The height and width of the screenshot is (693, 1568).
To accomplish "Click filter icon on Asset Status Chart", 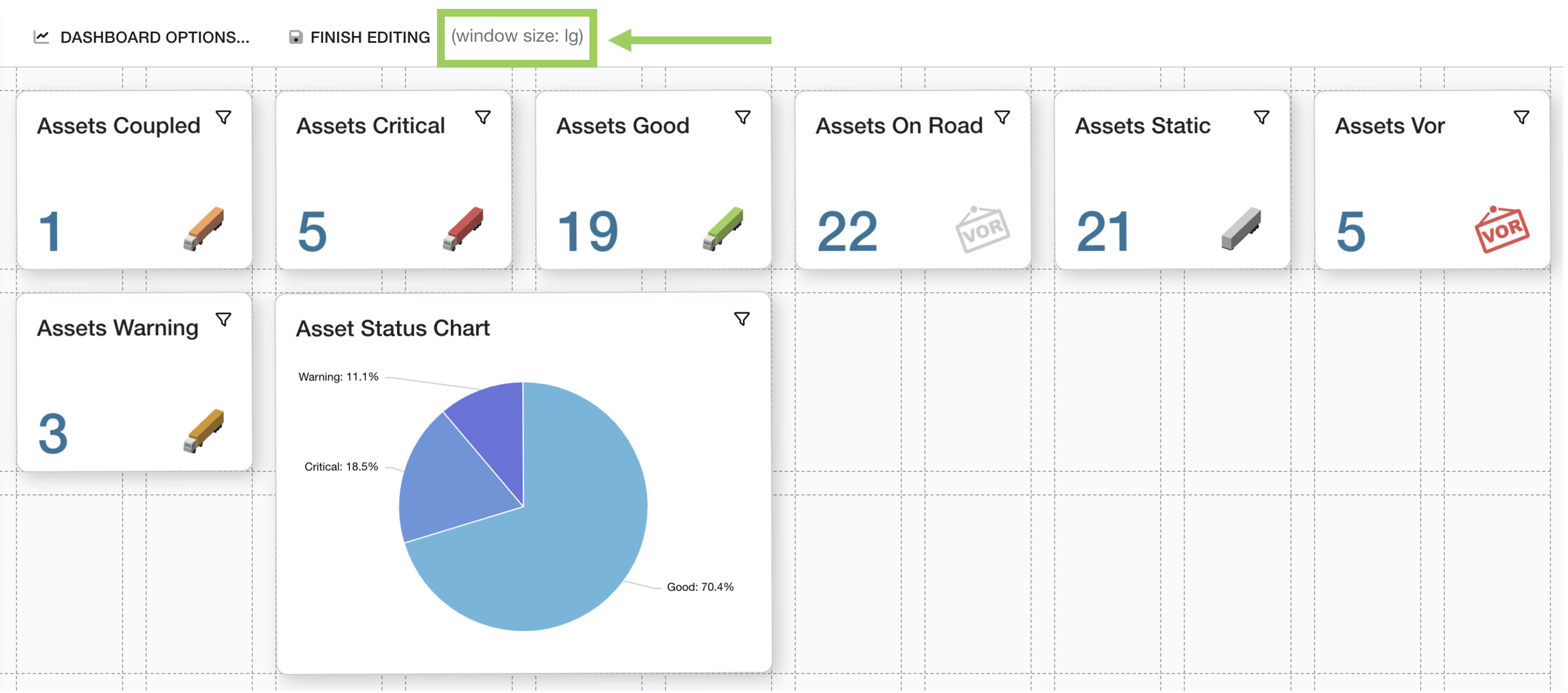I will pos(741,319).
